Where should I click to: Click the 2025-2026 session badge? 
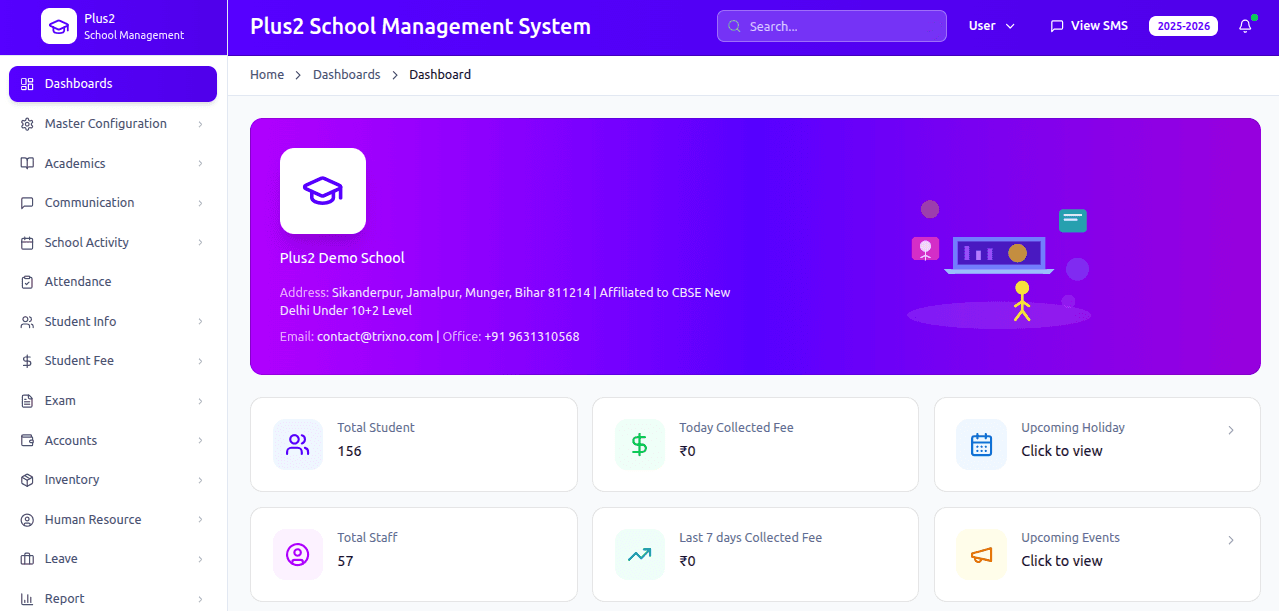[1183, 26]
